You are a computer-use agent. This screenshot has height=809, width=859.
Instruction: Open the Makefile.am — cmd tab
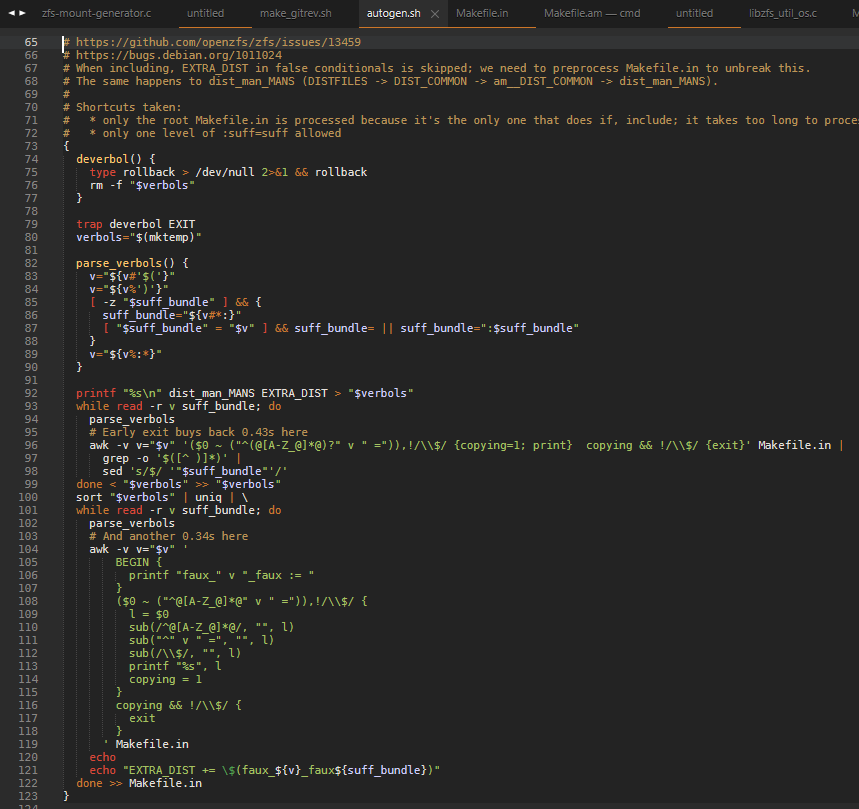(x=592, y=14)
